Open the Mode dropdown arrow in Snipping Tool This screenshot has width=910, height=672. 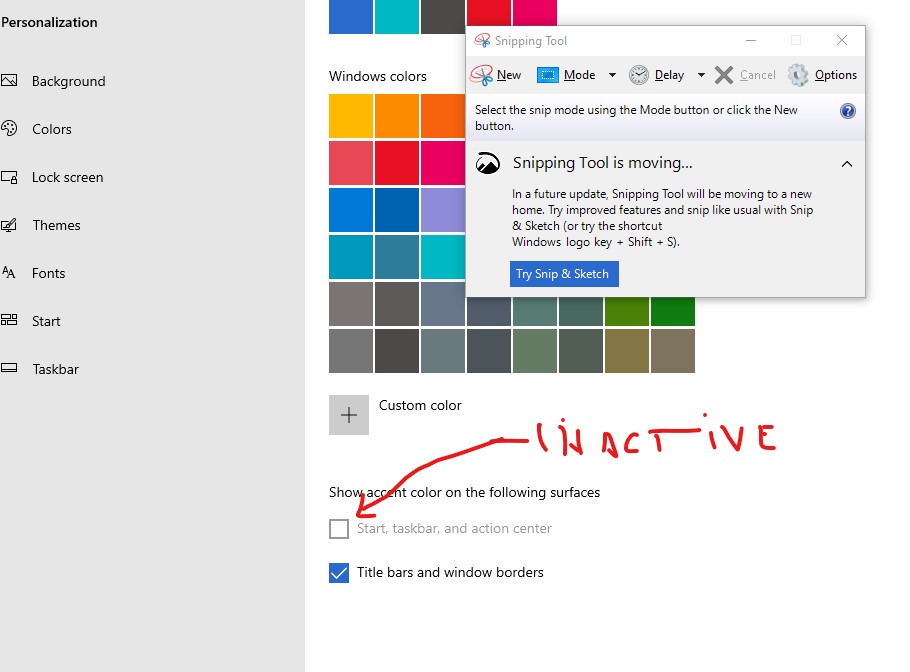612,75
